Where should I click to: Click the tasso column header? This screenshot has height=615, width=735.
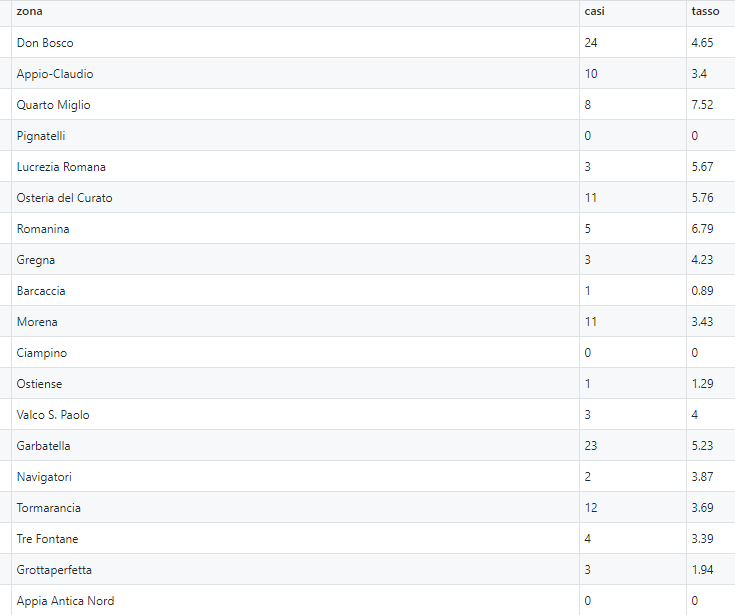click(x=711, y=13)
